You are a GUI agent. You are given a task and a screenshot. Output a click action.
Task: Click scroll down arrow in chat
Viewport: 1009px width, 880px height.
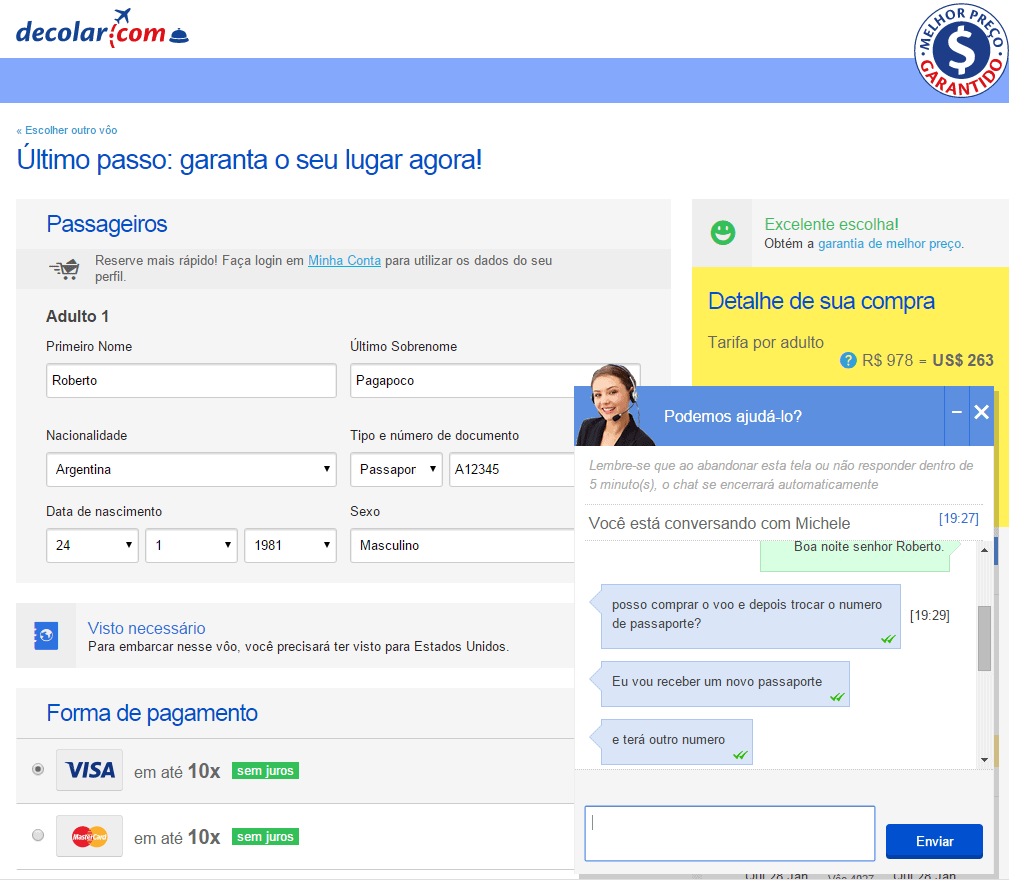coord(984,760)
